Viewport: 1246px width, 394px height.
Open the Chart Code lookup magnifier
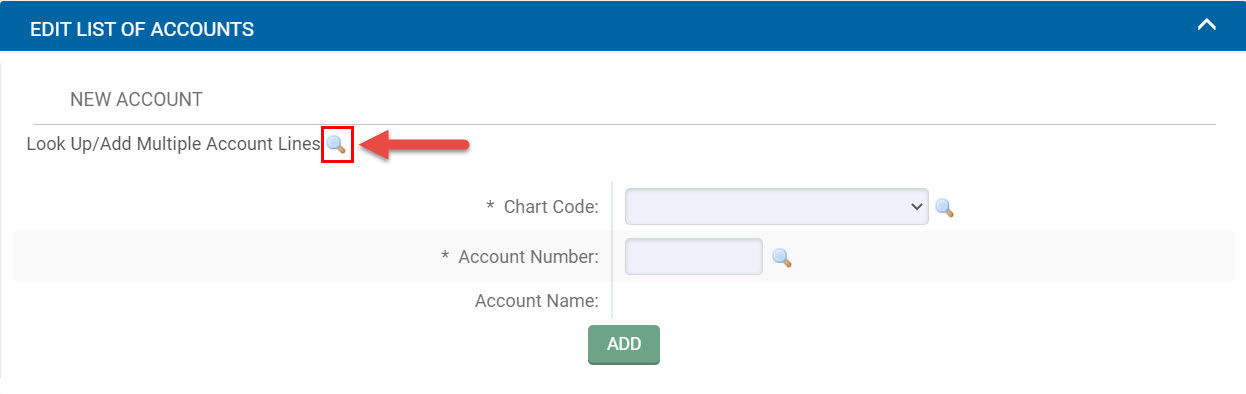coord(944,208)
